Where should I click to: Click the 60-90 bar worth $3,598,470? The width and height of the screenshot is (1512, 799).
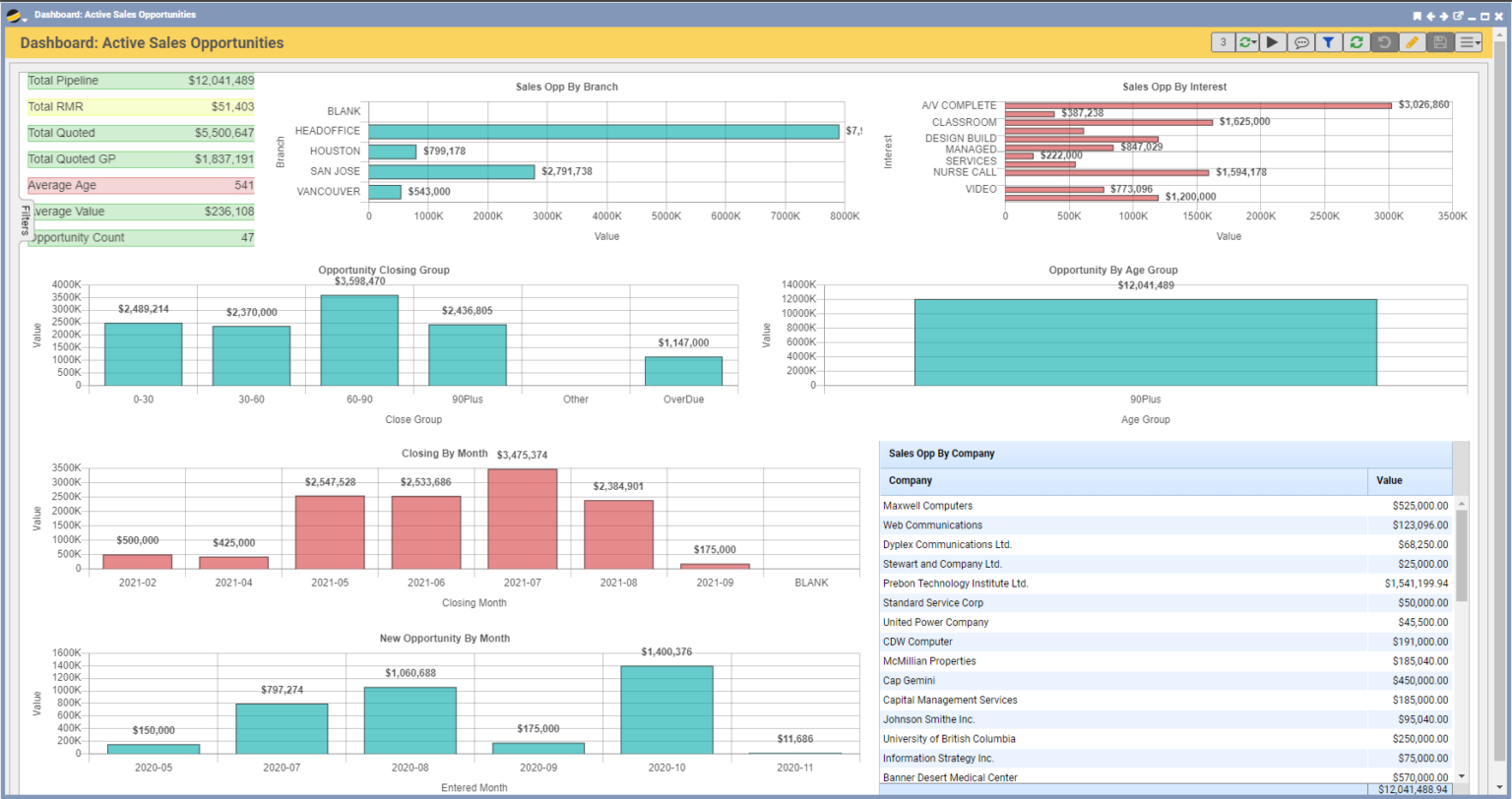click(359, 340)
